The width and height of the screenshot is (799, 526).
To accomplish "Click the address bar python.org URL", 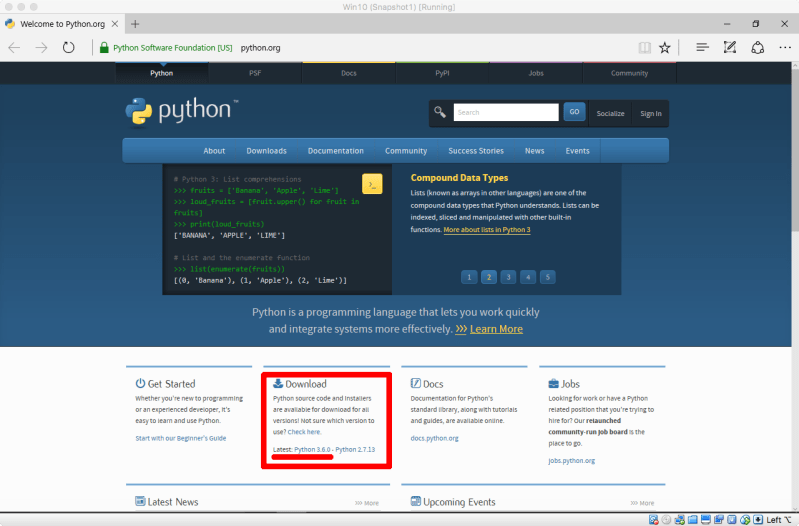I will (x=260, y=48).
